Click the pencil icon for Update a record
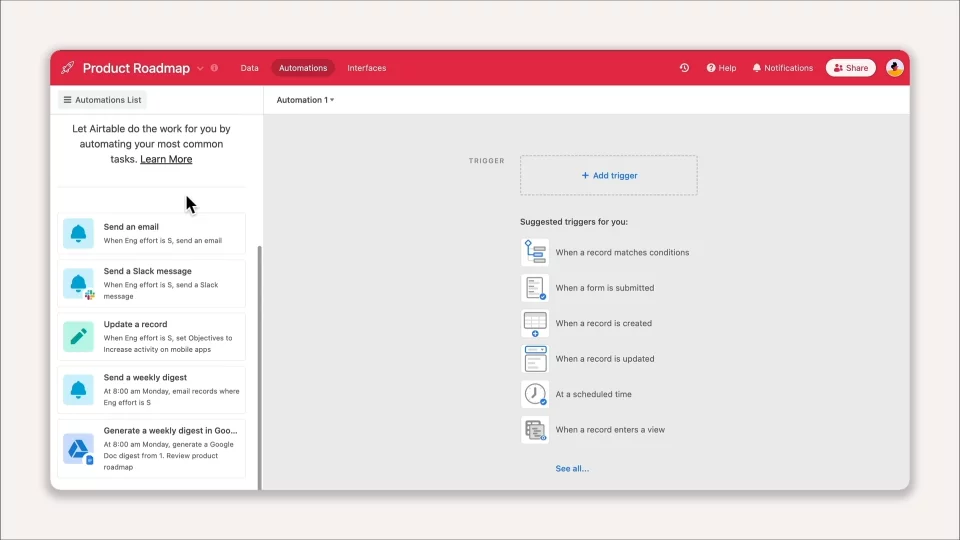This screenshot has width=960, height=540. (78, 336)
